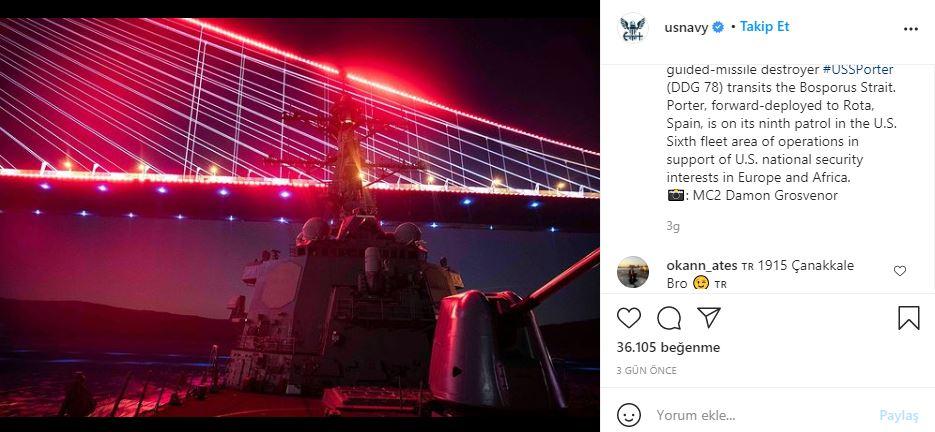The image size is (935, 432).
Task: Open the three-dot more options menu
Action: tap(911, 29)
